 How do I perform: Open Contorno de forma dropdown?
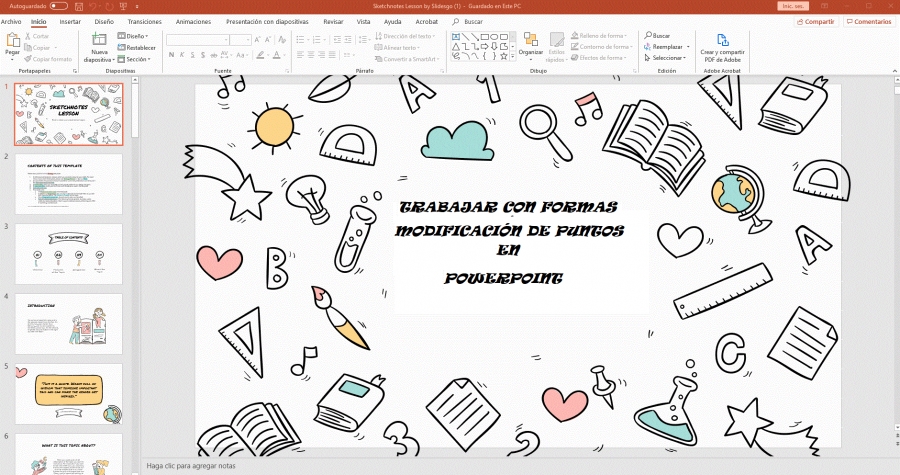pos(602,47)
